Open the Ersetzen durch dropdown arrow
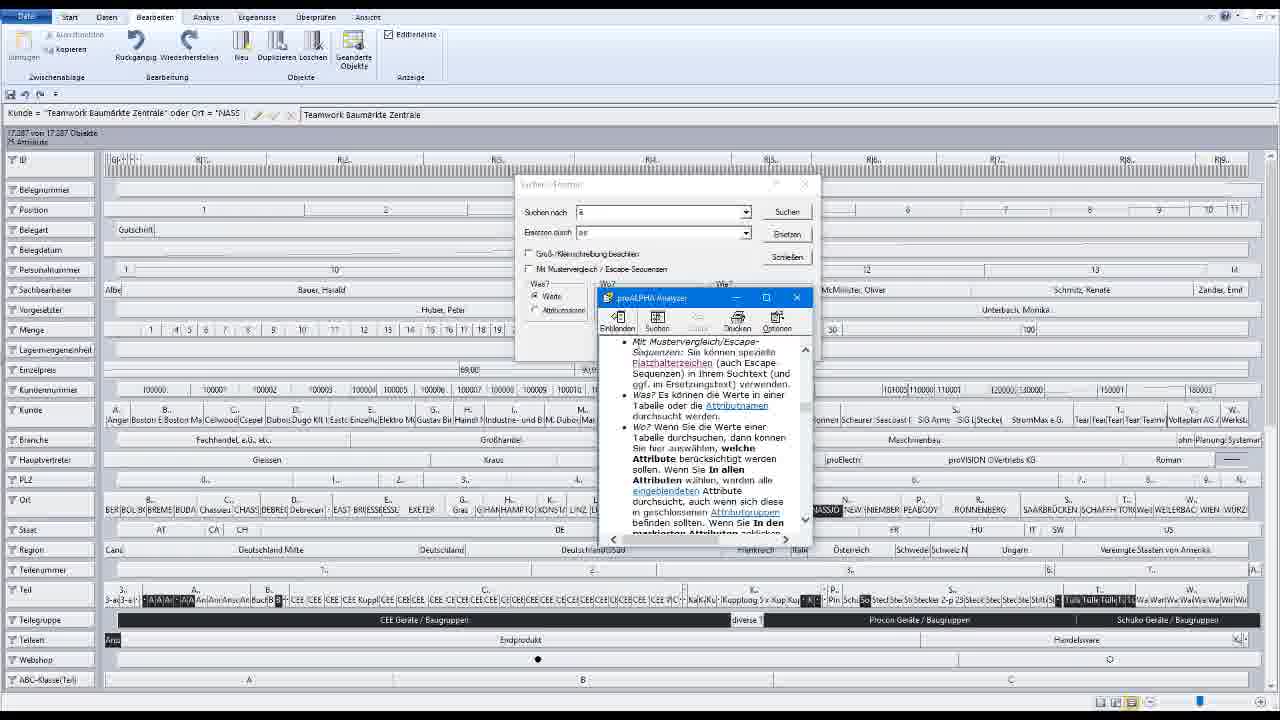This screenshot has width=1280, height=720. coord(745,233)
